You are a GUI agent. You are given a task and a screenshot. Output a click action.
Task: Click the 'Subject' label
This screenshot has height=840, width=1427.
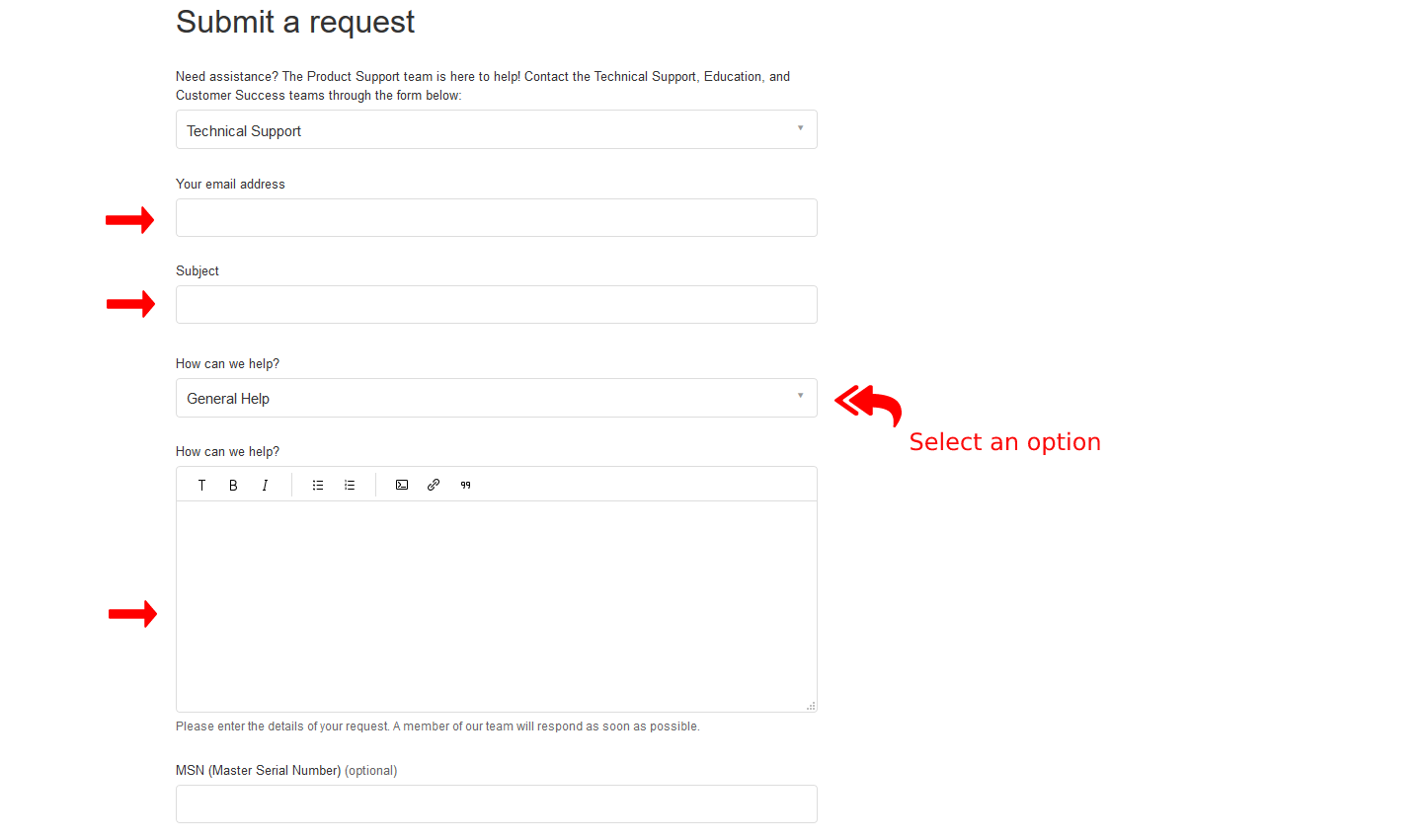[198, 270]
